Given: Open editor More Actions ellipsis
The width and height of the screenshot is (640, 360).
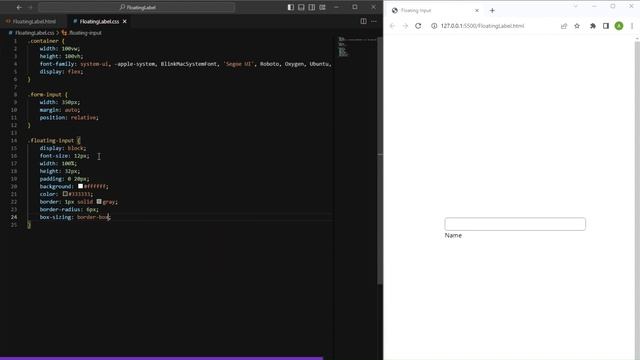Looking at the screenshot, I should click(x=374, y=21).
